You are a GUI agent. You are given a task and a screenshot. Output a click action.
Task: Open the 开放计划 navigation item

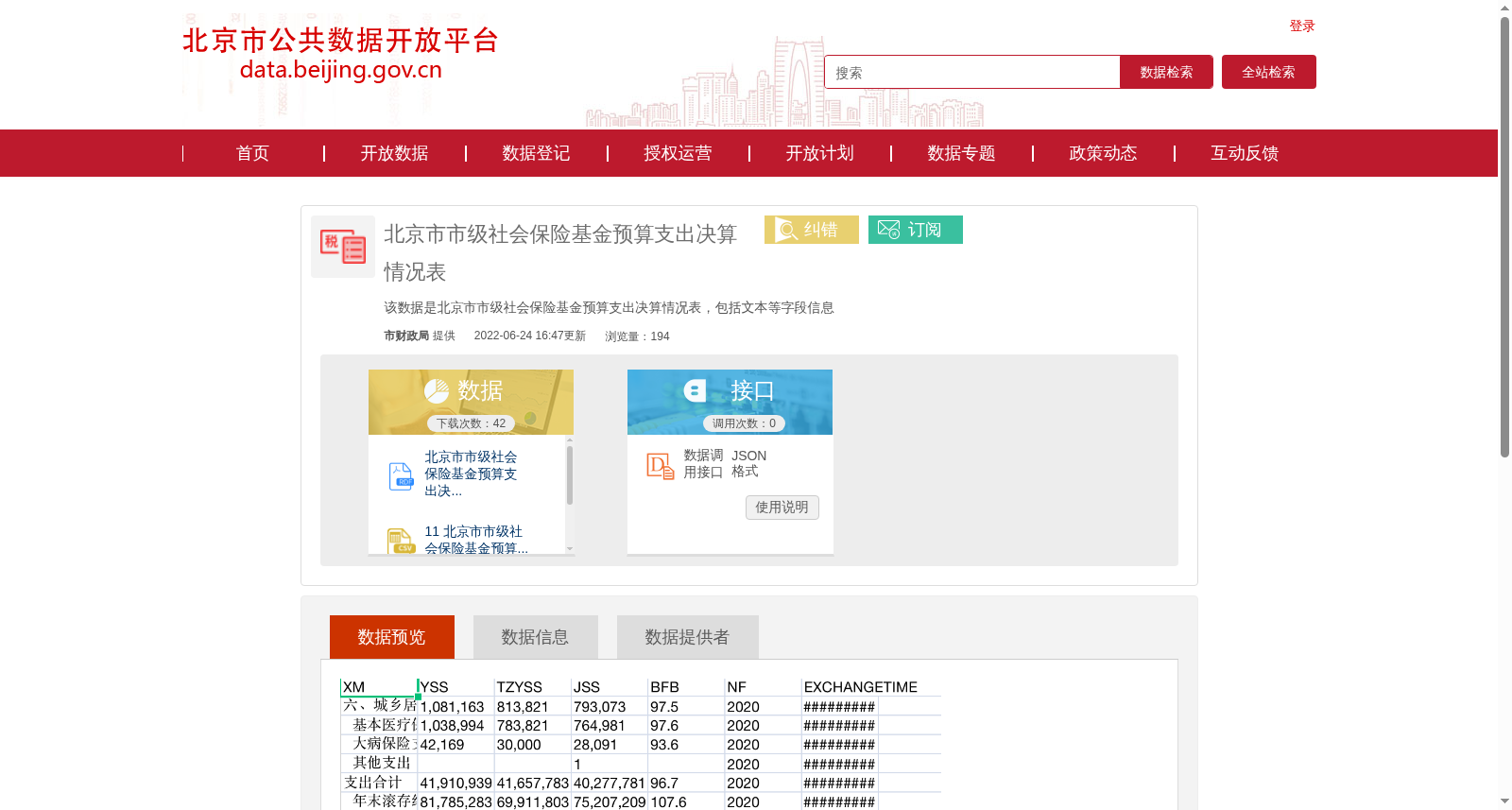tap(820, 153)
